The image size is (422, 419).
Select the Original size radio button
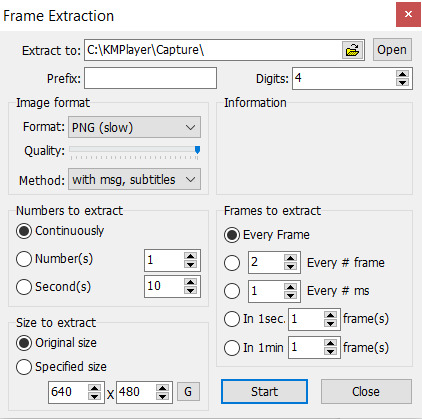pos(24,343)
